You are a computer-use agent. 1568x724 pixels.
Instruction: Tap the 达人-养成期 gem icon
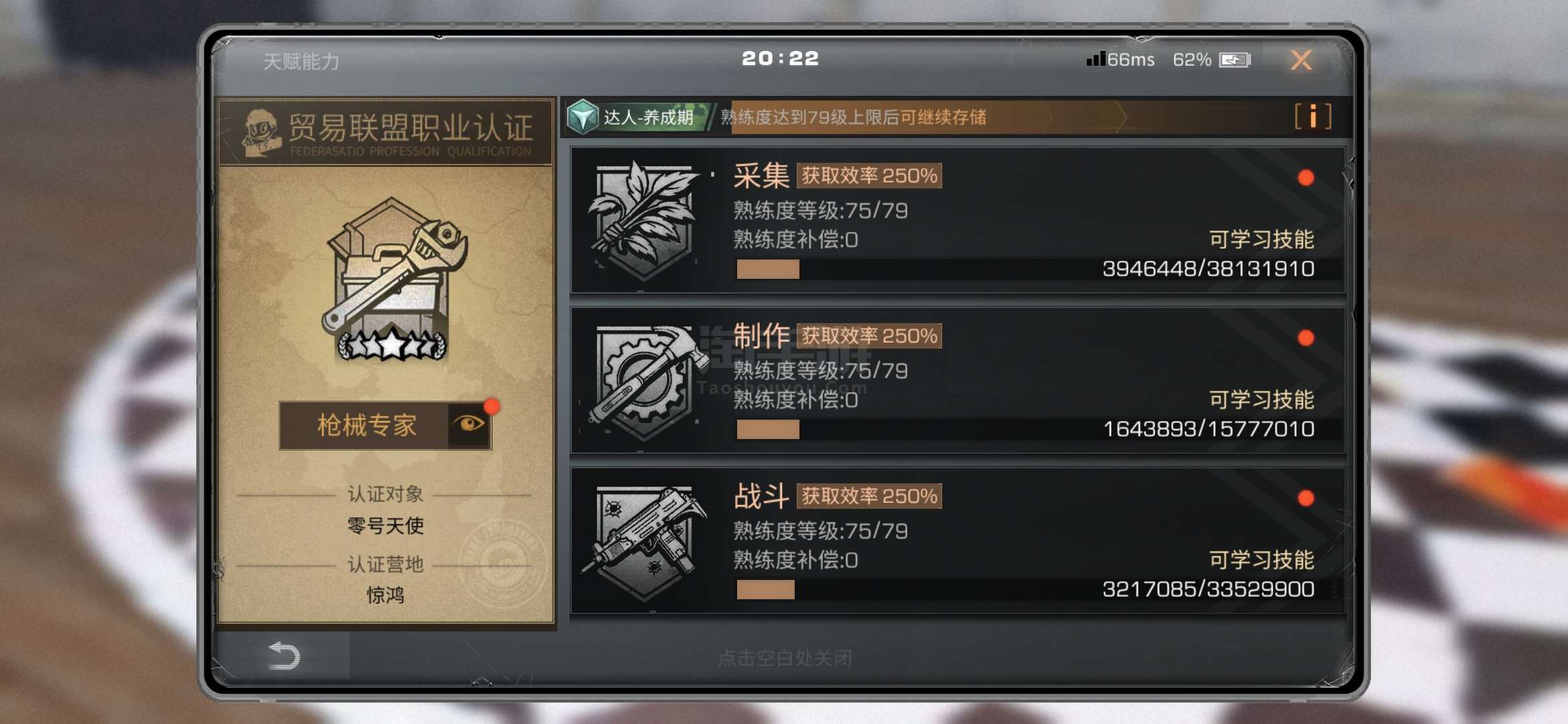click(x=582, y=117)
